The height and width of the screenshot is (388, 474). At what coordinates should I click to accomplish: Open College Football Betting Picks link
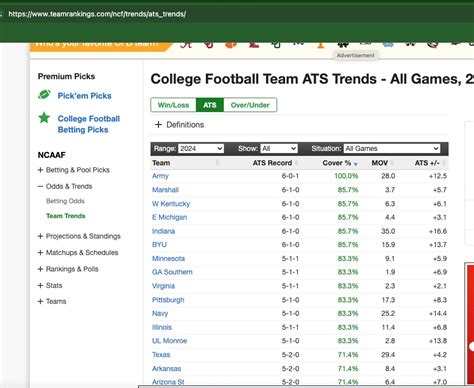pos(89,124)
